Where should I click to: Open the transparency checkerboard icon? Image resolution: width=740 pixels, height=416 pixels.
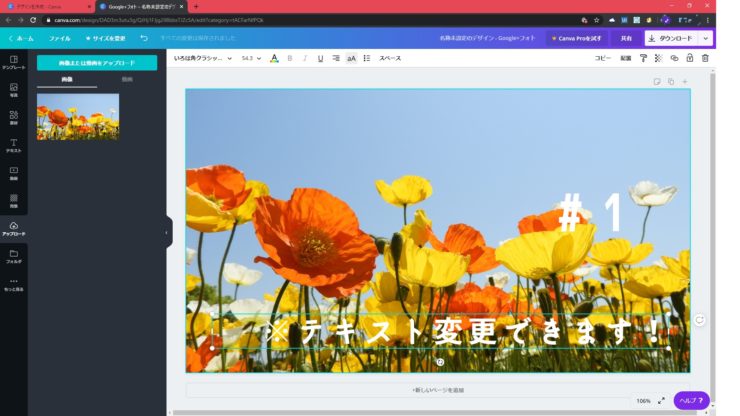658,58
